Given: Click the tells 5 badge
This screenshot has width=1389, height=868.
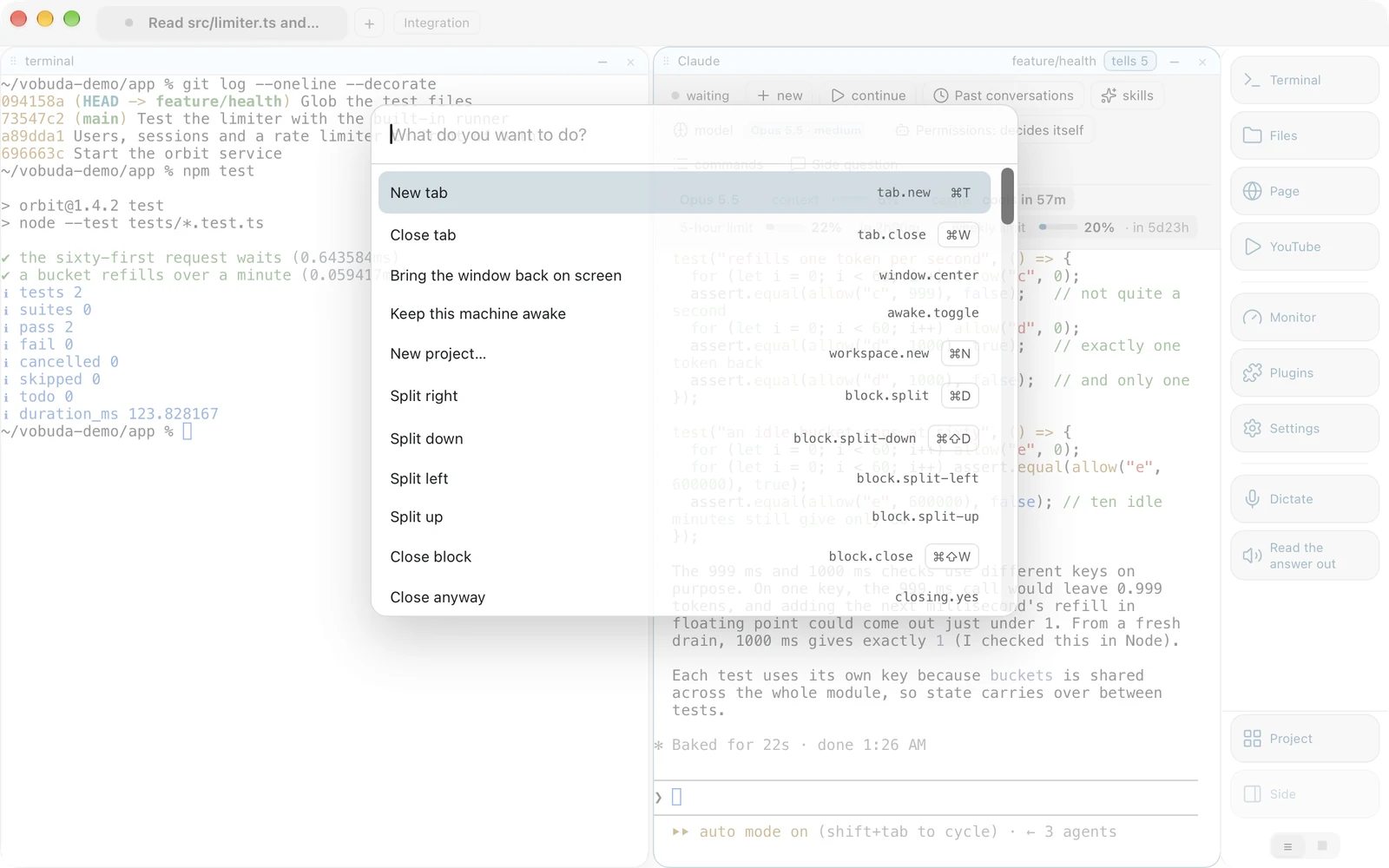Looking at the screenshot, I should pyautogui.click(x=1129, y=61).
